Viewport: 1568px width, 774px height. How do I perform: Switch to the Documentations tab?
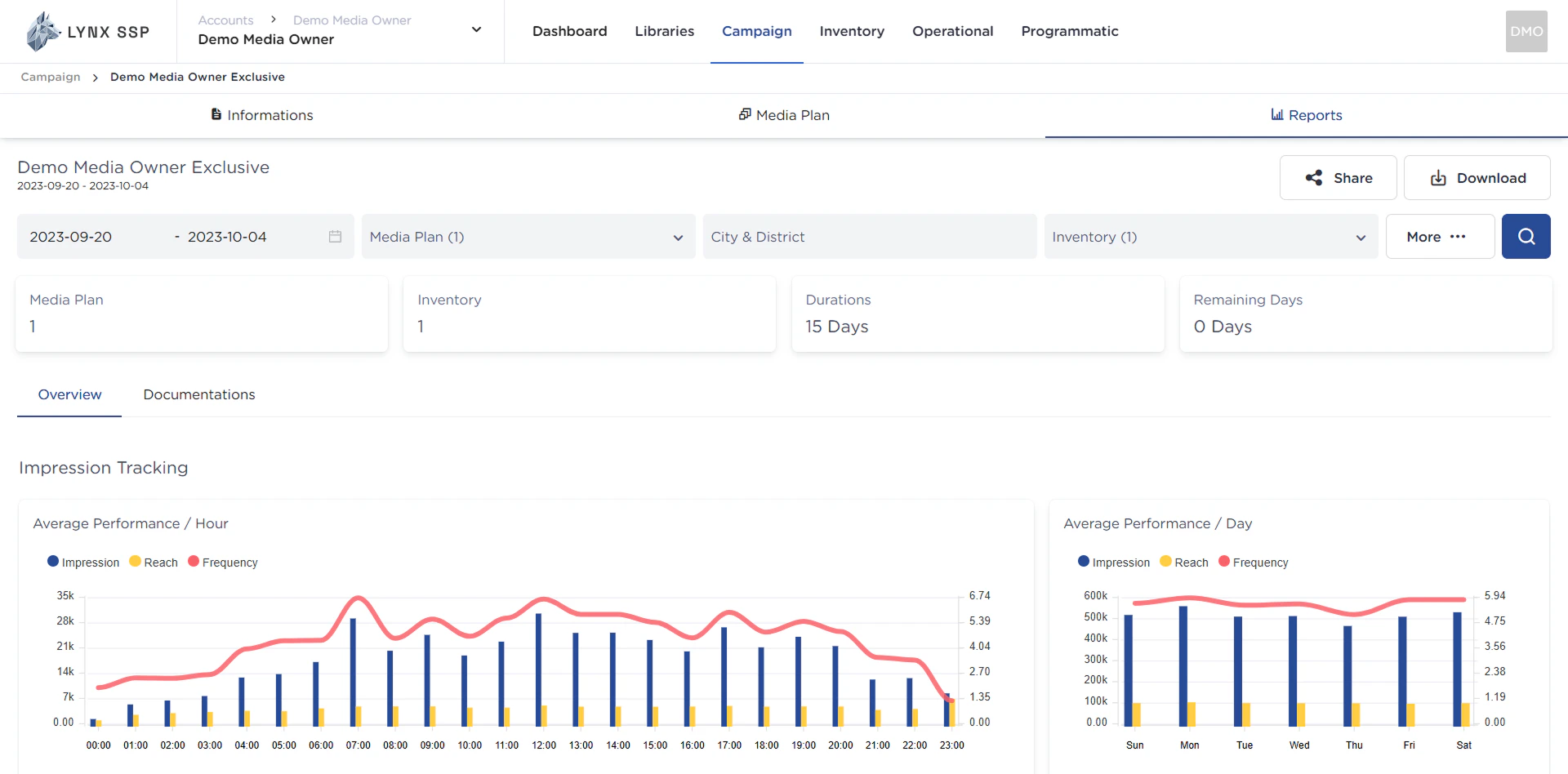[x=199, y=394]
